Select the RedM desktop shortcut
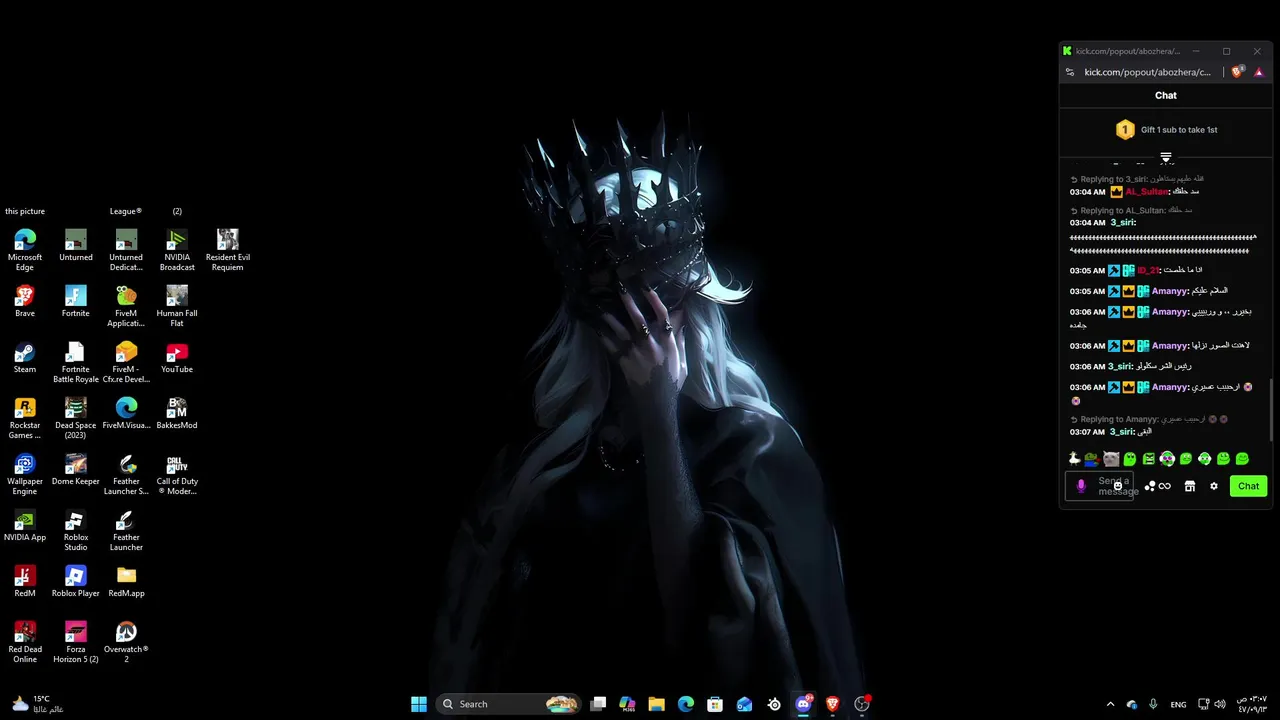Screen dimensions: 1280x720 [x=25, y=581]
